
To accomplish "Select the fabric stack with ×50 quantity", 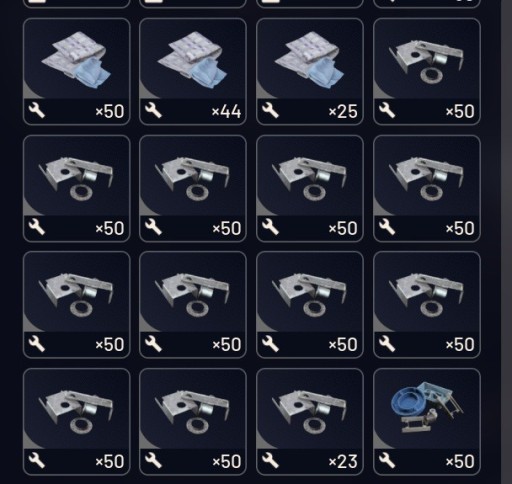I will 76,72.
